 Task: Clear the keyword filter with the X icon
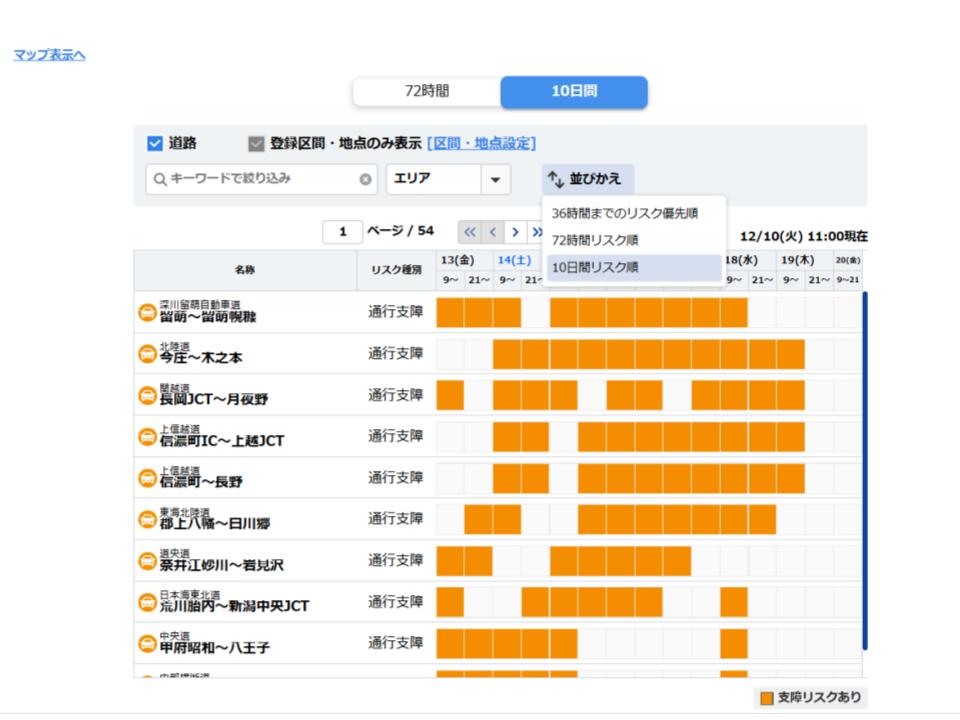366,180
